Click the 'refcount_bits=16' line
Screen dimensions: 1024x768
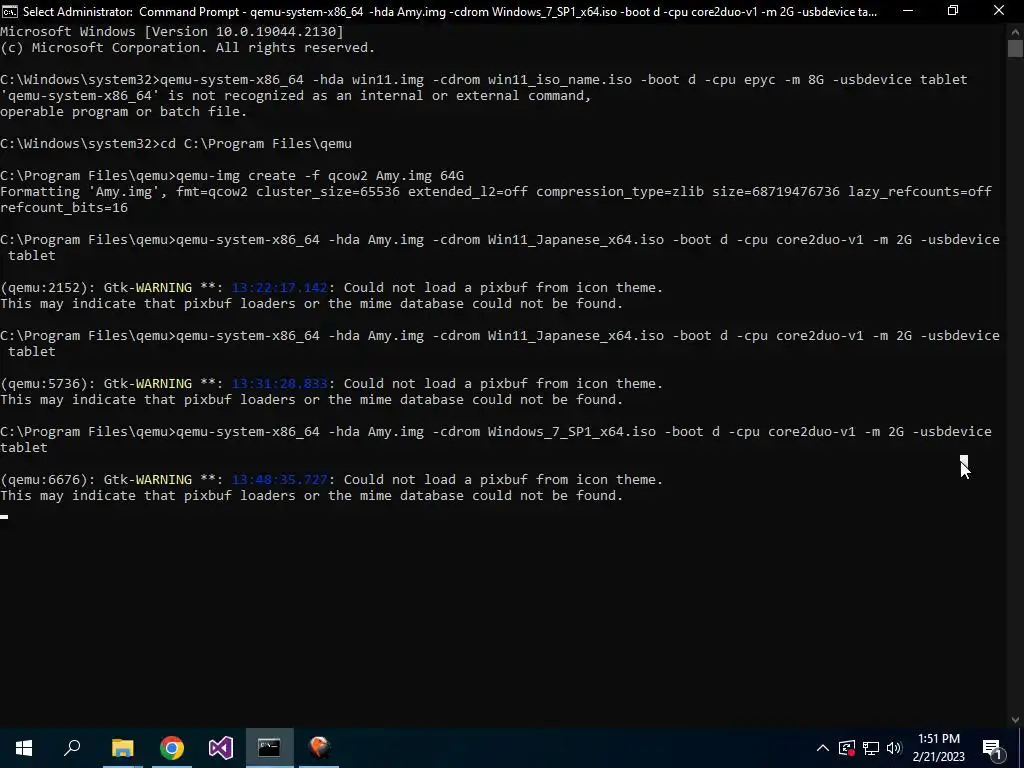coord(64,208)
